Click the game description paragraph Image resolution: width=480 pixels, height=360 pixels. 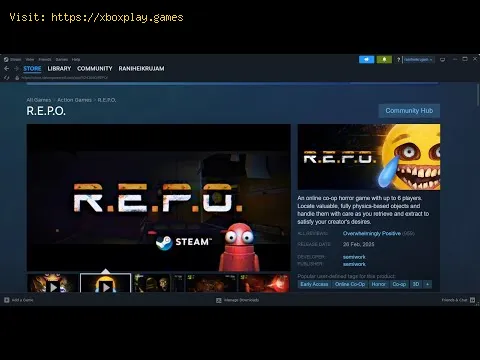coord(363,210)
